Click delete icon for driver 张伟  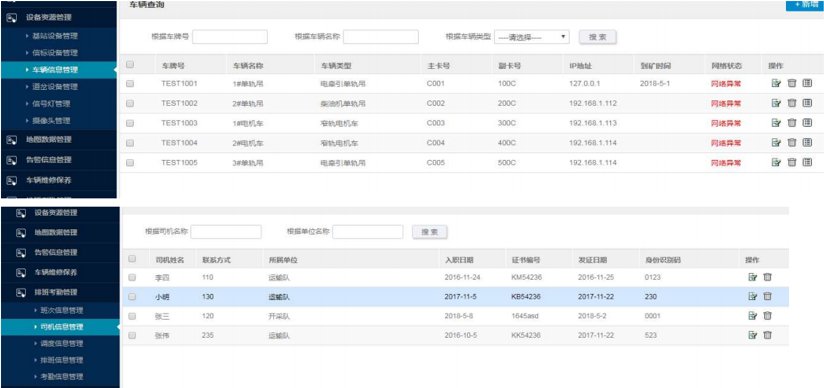(x=767, y=335)
